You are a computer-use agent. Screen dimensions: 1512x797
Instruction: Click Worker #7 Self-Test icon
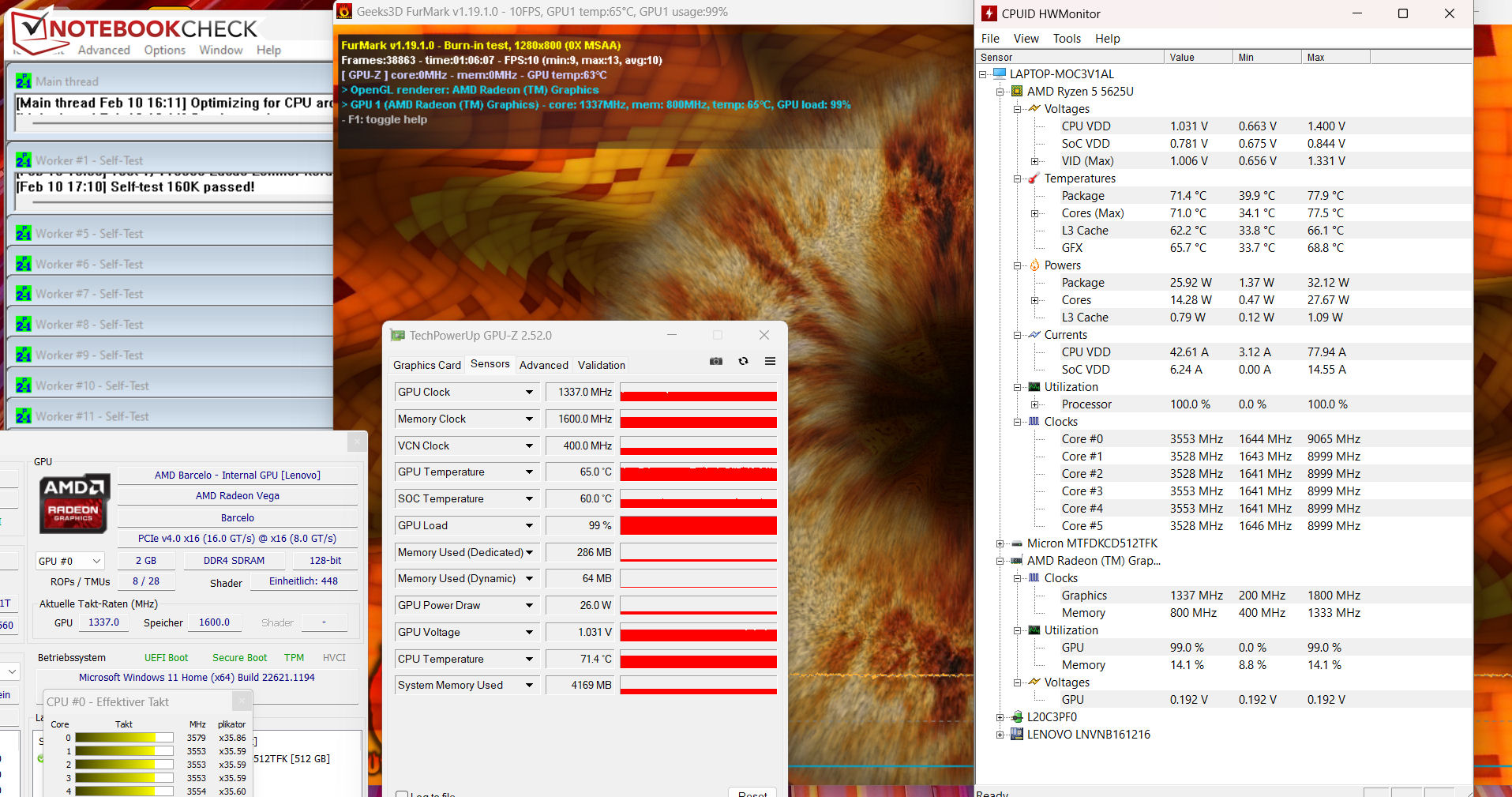tap(24, 294)
